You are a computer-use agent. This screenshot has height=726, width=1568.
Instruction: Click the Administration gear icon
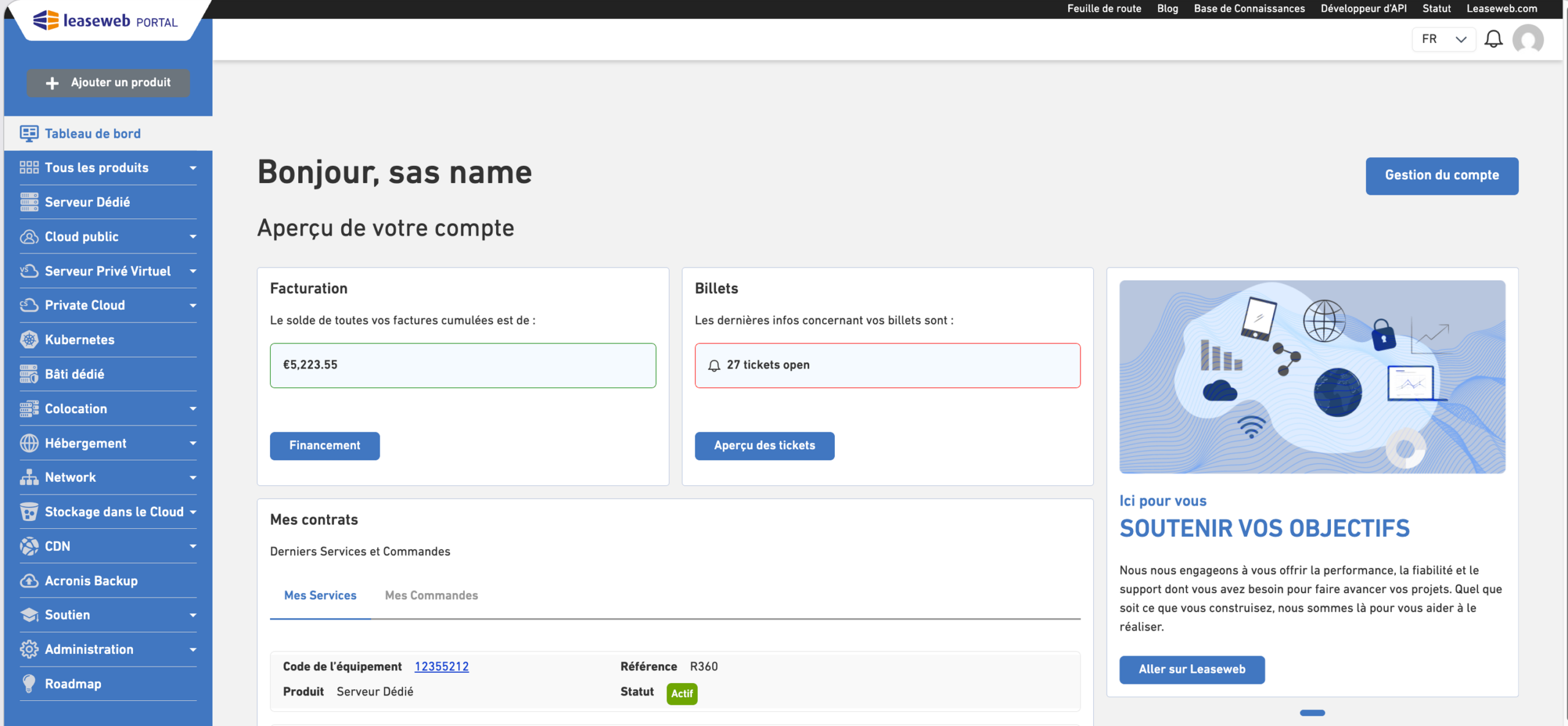pos(29,649)
